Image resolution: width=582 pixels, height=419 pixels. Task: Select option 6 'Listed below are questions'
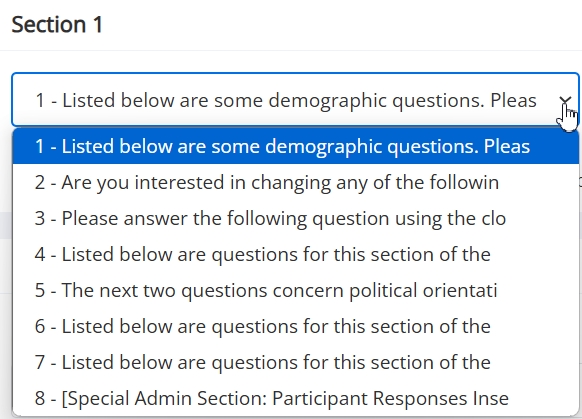[x=295, y=326]
